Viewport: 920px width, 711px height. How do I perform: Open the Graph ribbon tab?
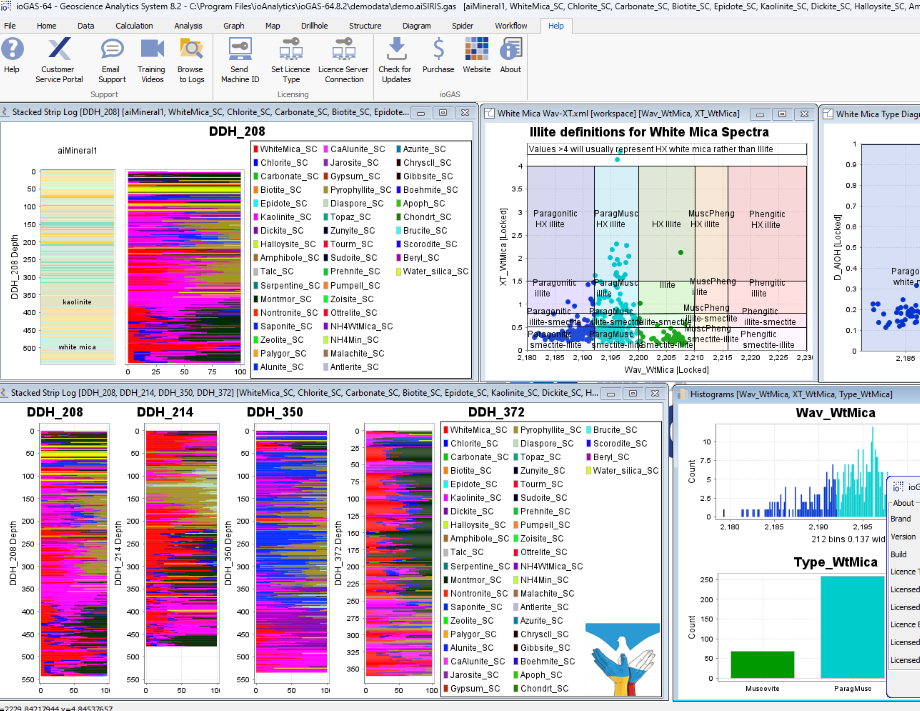(x=234, y=26)
